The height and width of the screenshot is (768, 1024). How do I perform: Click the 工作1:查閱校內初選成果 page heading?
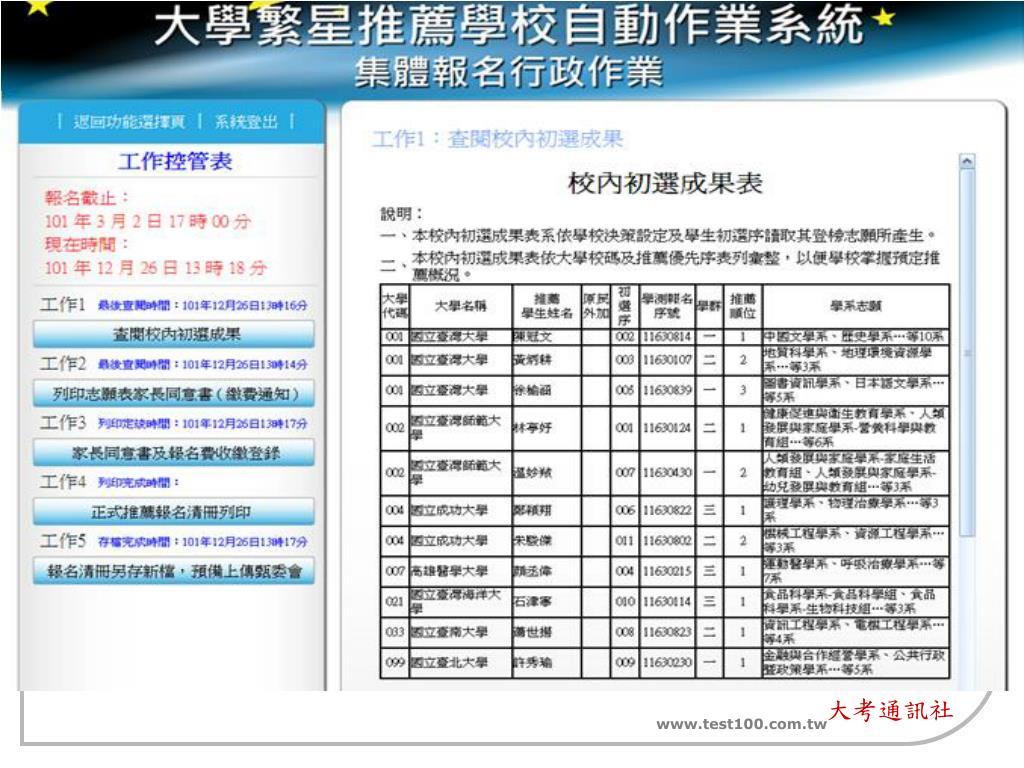click(498, 138)
